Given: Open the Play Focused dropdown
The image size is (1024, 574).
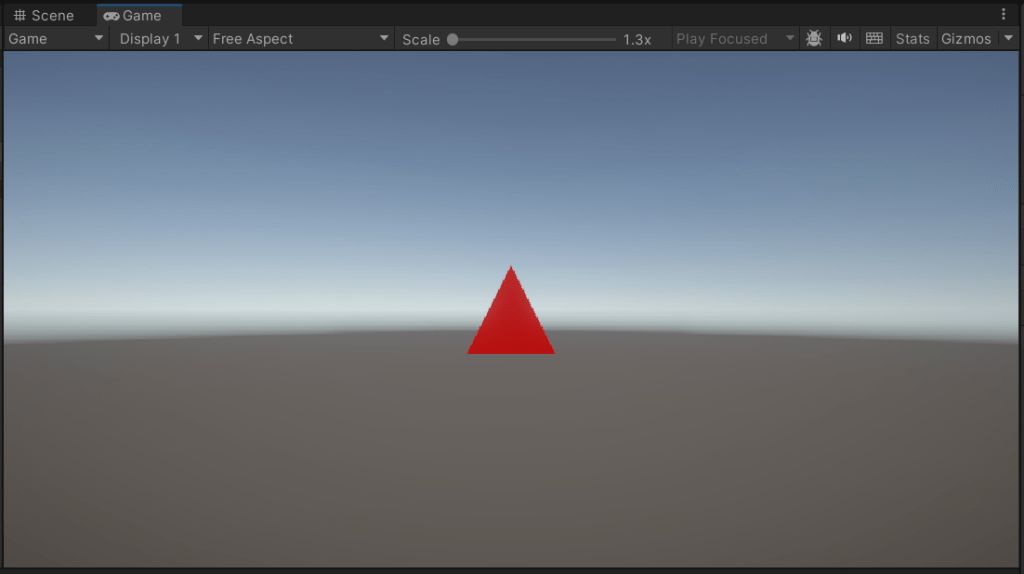Looking at the screenshot, I should click(x=735, y=39).
